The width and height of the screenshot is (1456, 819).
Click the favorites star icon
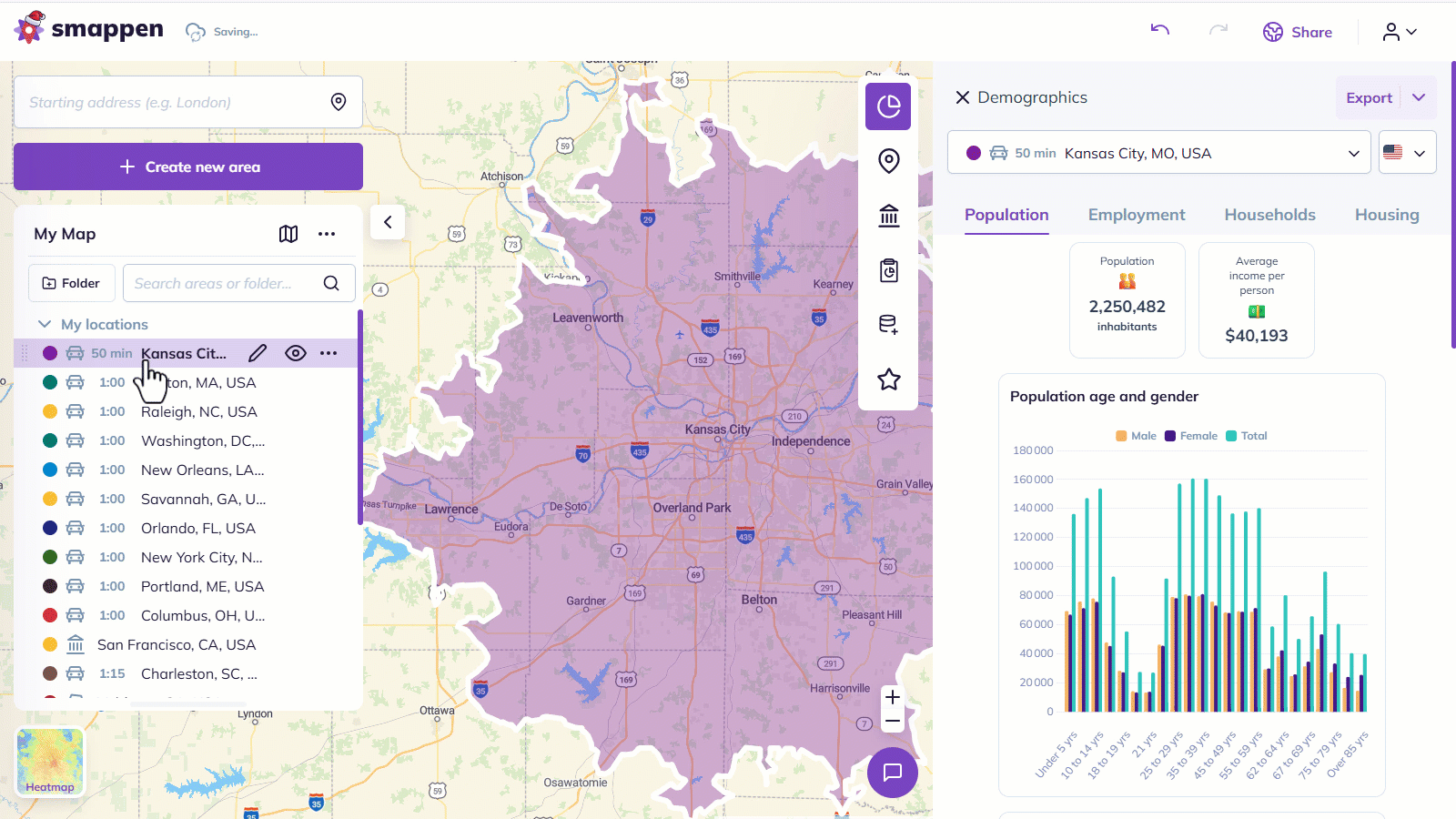pyautogui.click(x=888, y=379)
